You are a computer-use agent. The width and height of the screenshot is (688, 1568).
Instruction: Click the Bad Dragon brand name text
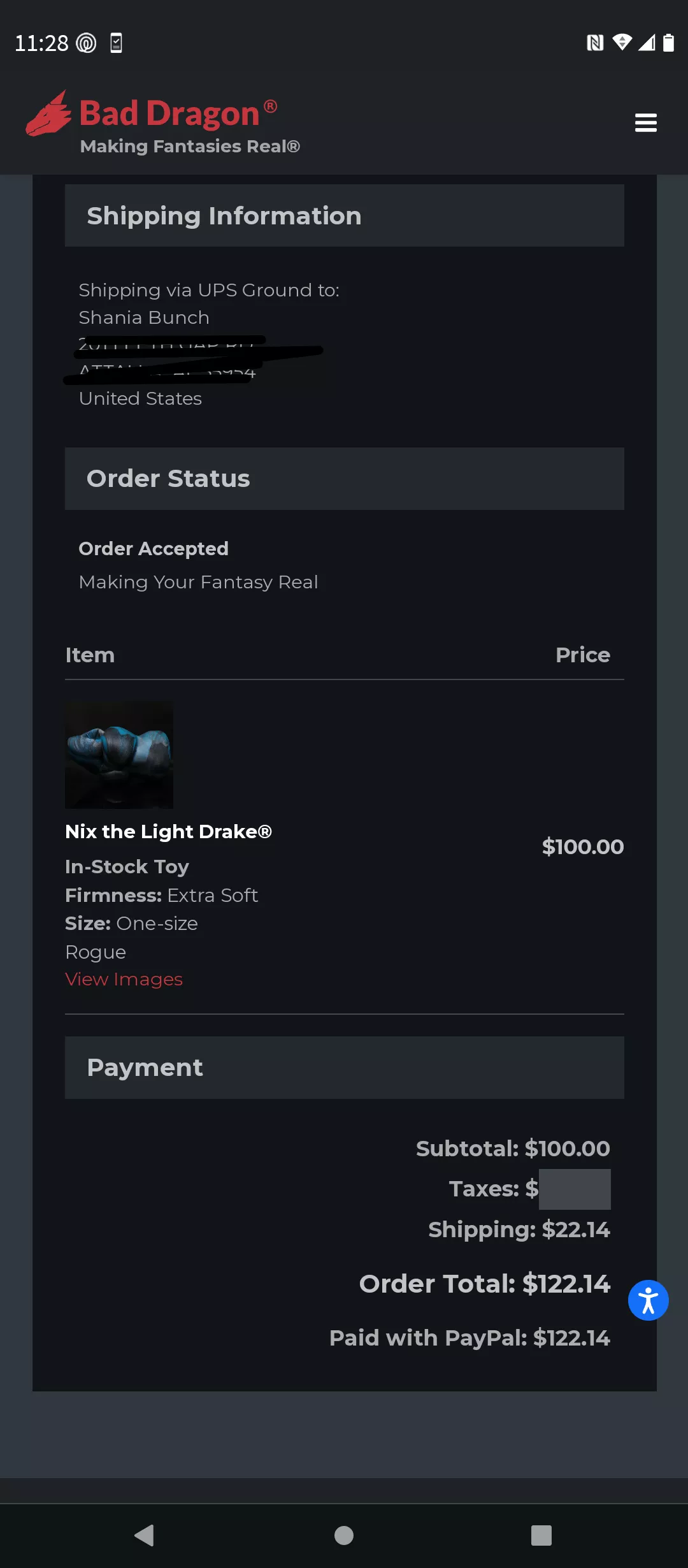pos(169,113)
